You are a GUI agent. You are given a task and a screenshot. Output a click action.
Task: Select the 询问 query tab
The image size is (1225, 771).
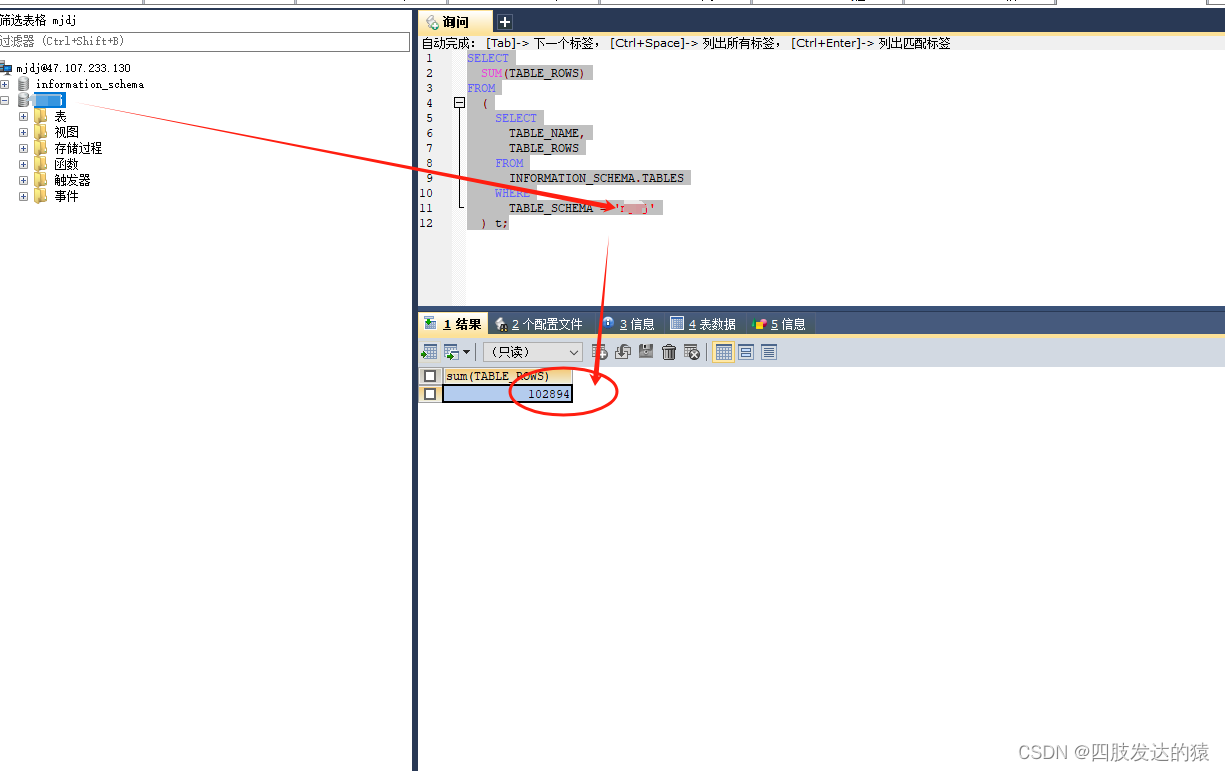tap(456, 22)
